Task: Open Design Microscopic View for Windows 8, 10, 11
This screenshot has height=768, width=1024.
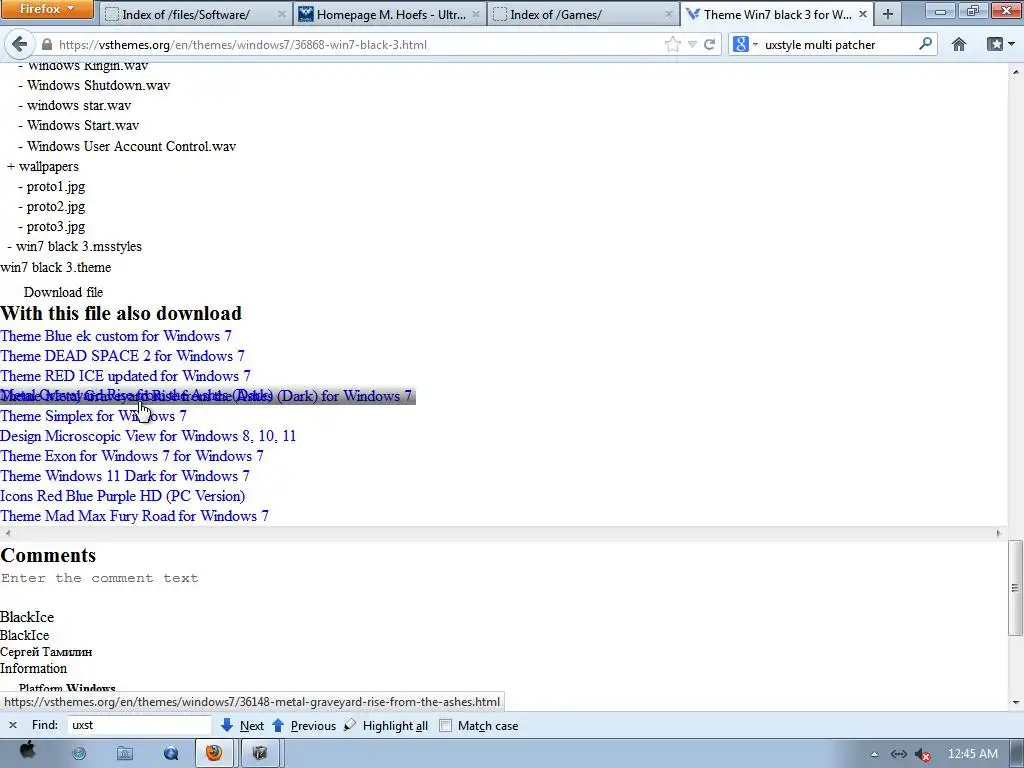Action: 148,436
